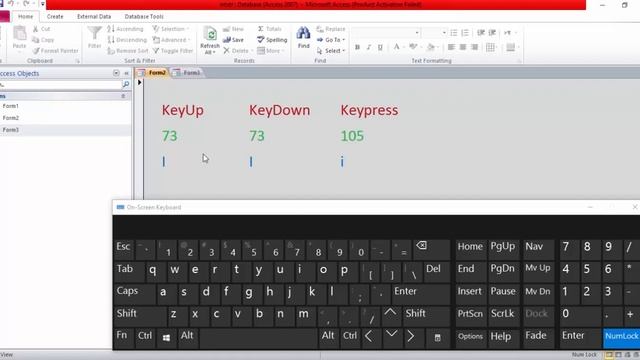The height and width of the screenshot is (360, 640).
Task: Open the font size combo box
Action: pyautogui.click(x=435, y=33)
